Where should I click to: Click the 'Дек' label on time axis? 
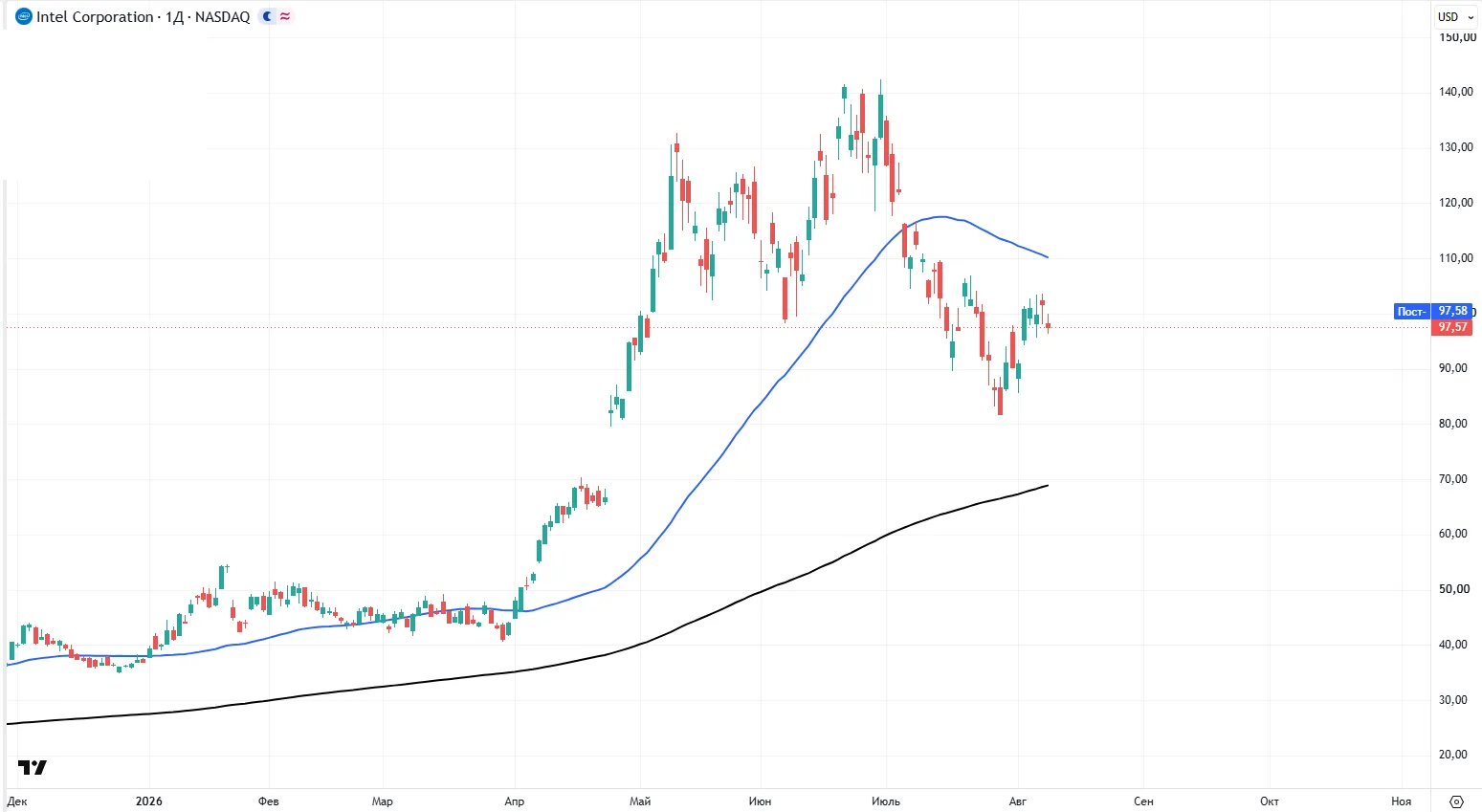(17, 801)
